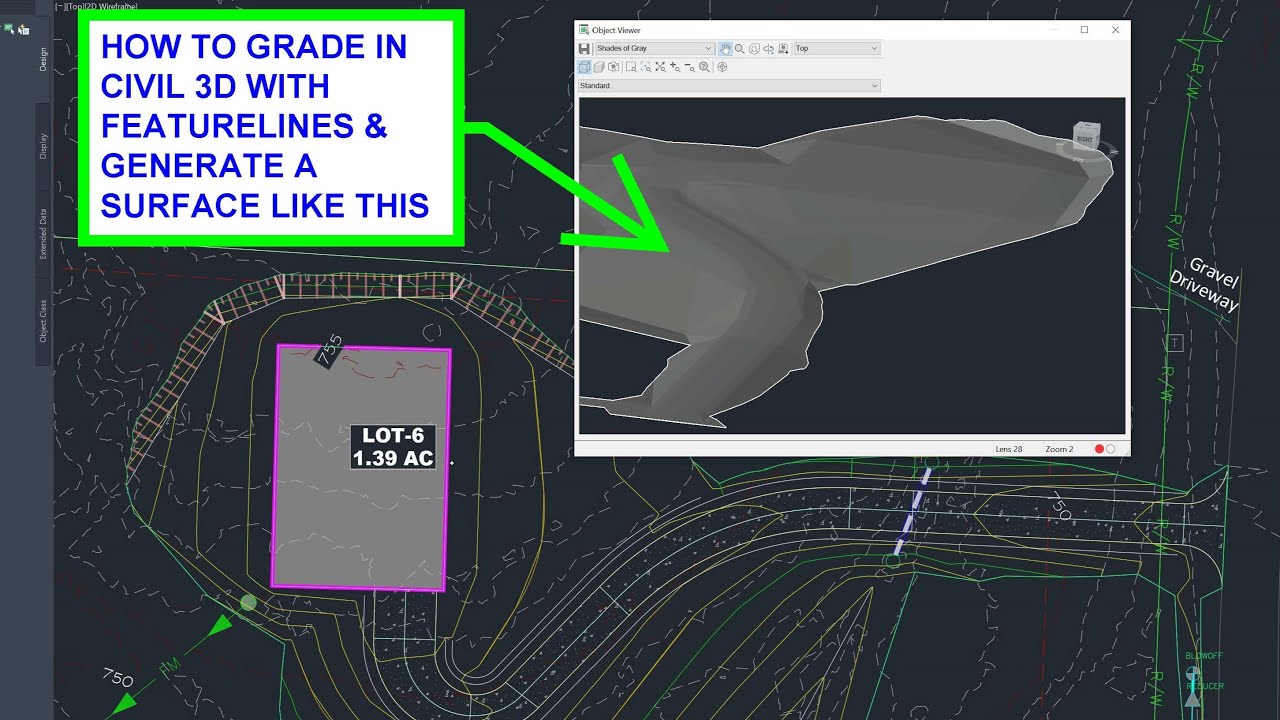Toggle perspective projection shaded box icon
Viewport: 1280px width, 720px height.
(x=599, y=67)
